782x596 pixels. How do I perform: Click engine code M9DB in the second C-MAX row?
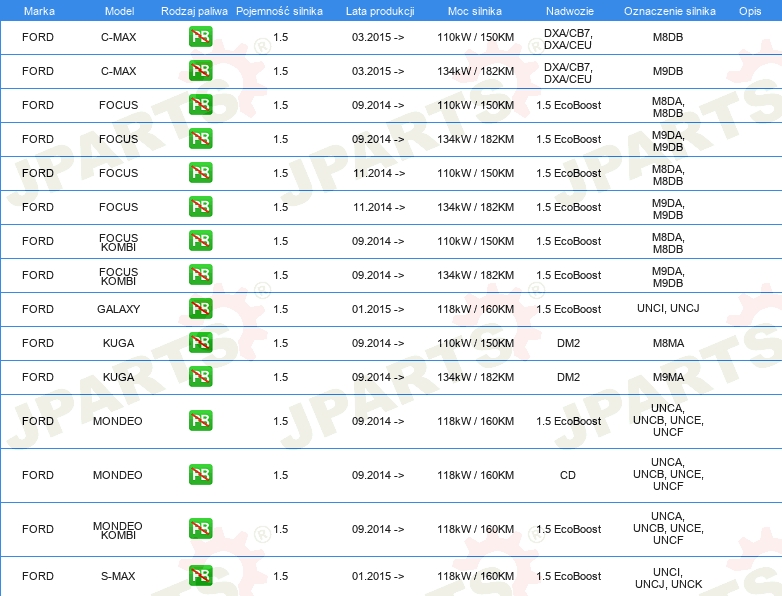[x=668, y=71]
